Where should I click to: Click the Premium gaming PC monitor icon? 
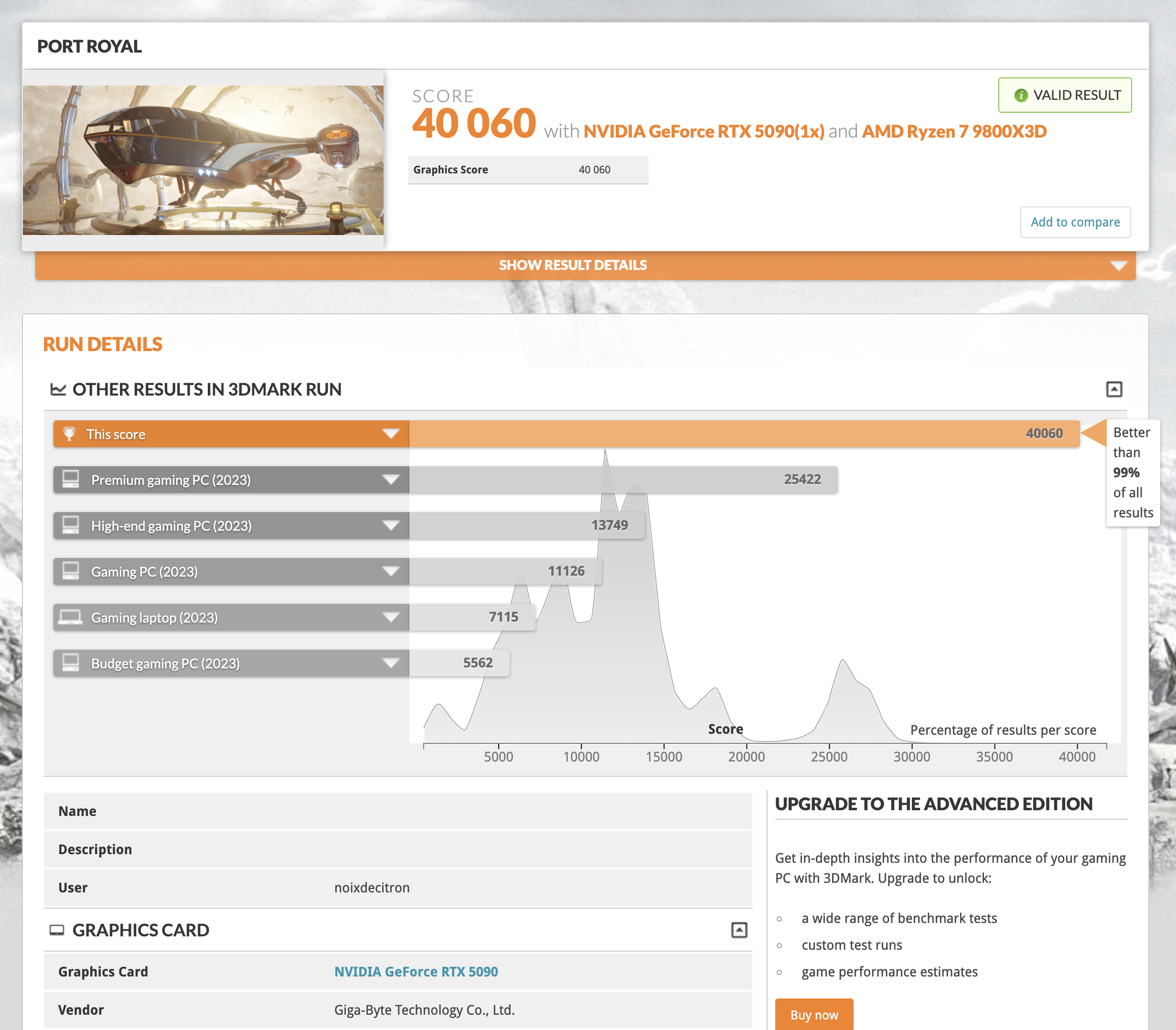[x=71, y=479]
